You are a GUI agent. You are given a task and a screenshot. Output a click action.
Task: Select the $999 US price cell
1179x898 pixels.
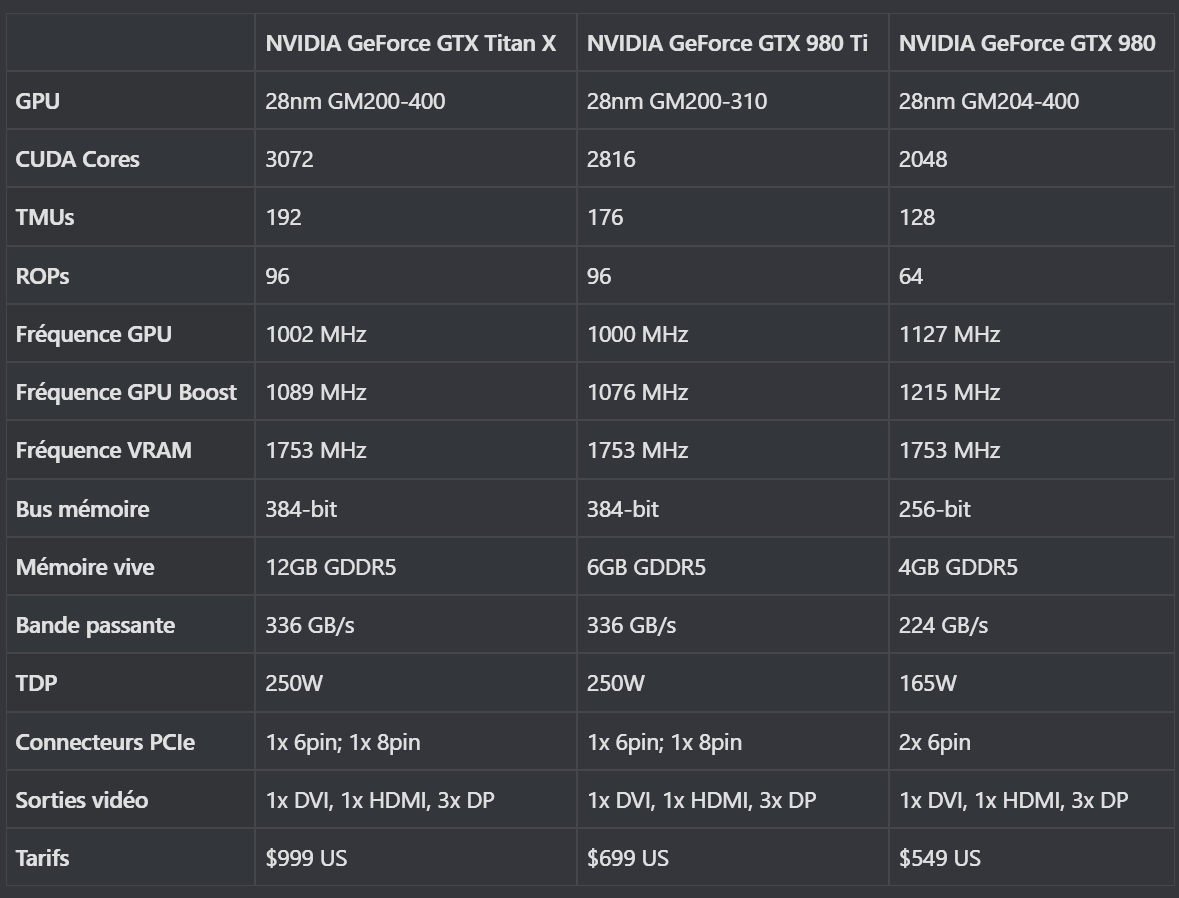click(306, 858)
